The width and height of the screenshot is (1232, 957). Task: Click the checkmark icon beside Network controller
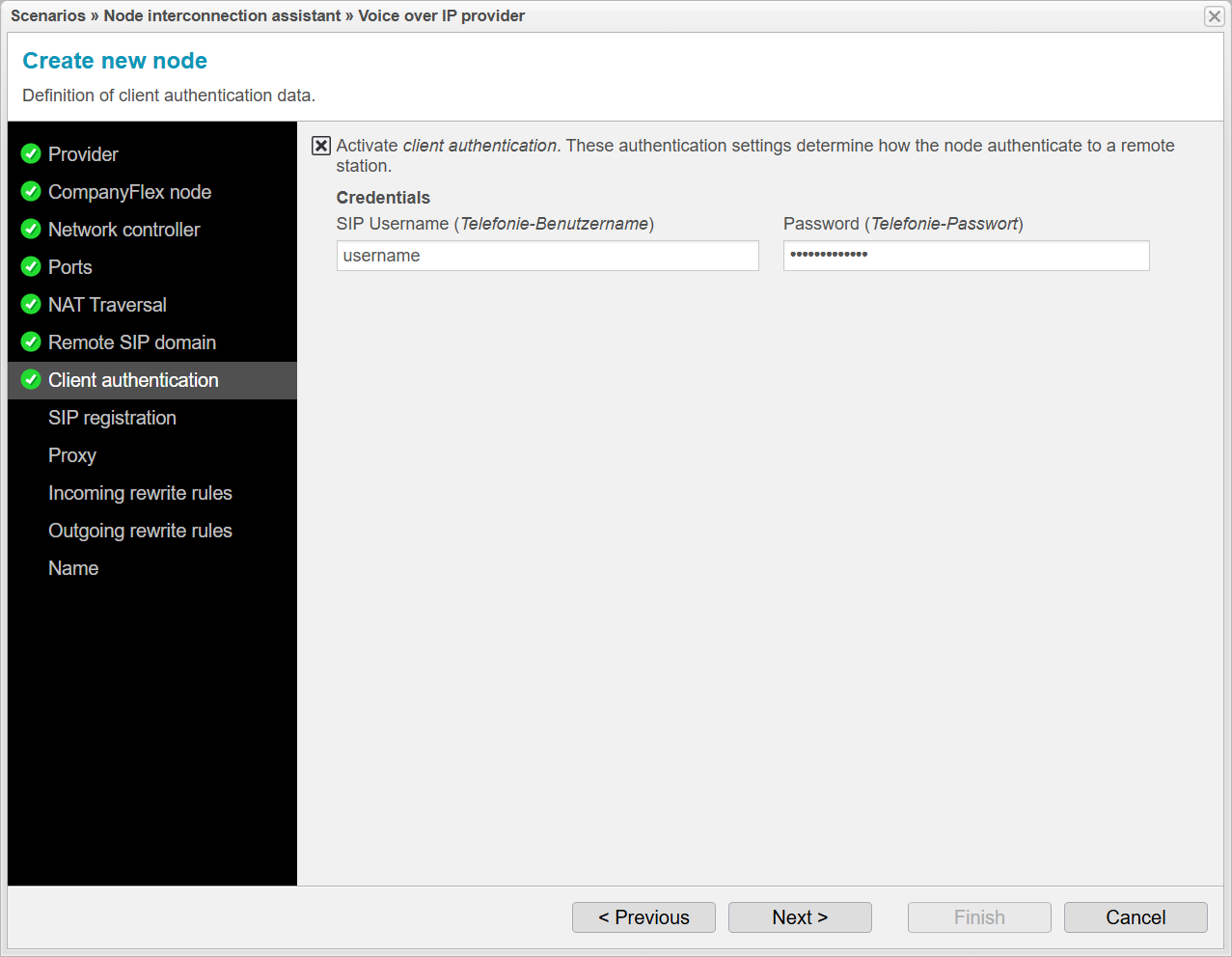[31, 230]
